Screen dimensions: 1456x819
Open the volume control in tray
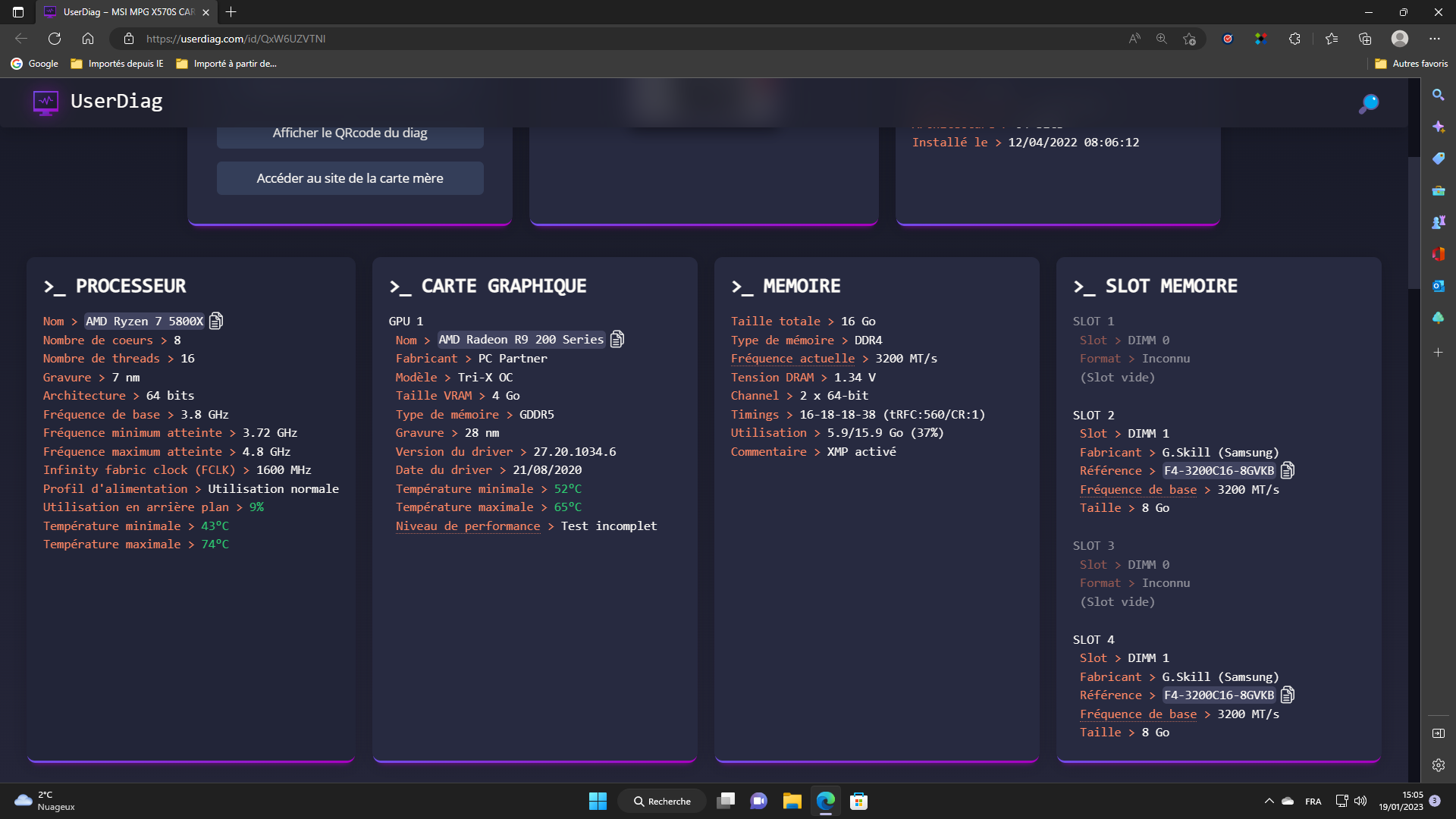tap(1360, 801)
